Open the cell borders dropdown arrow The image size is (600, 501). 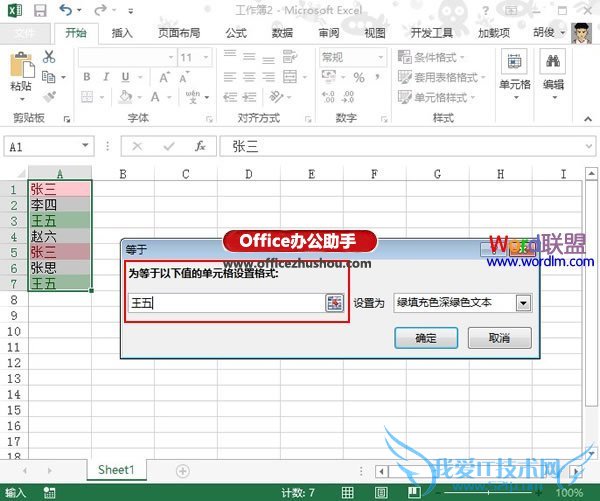pos(102,97)
